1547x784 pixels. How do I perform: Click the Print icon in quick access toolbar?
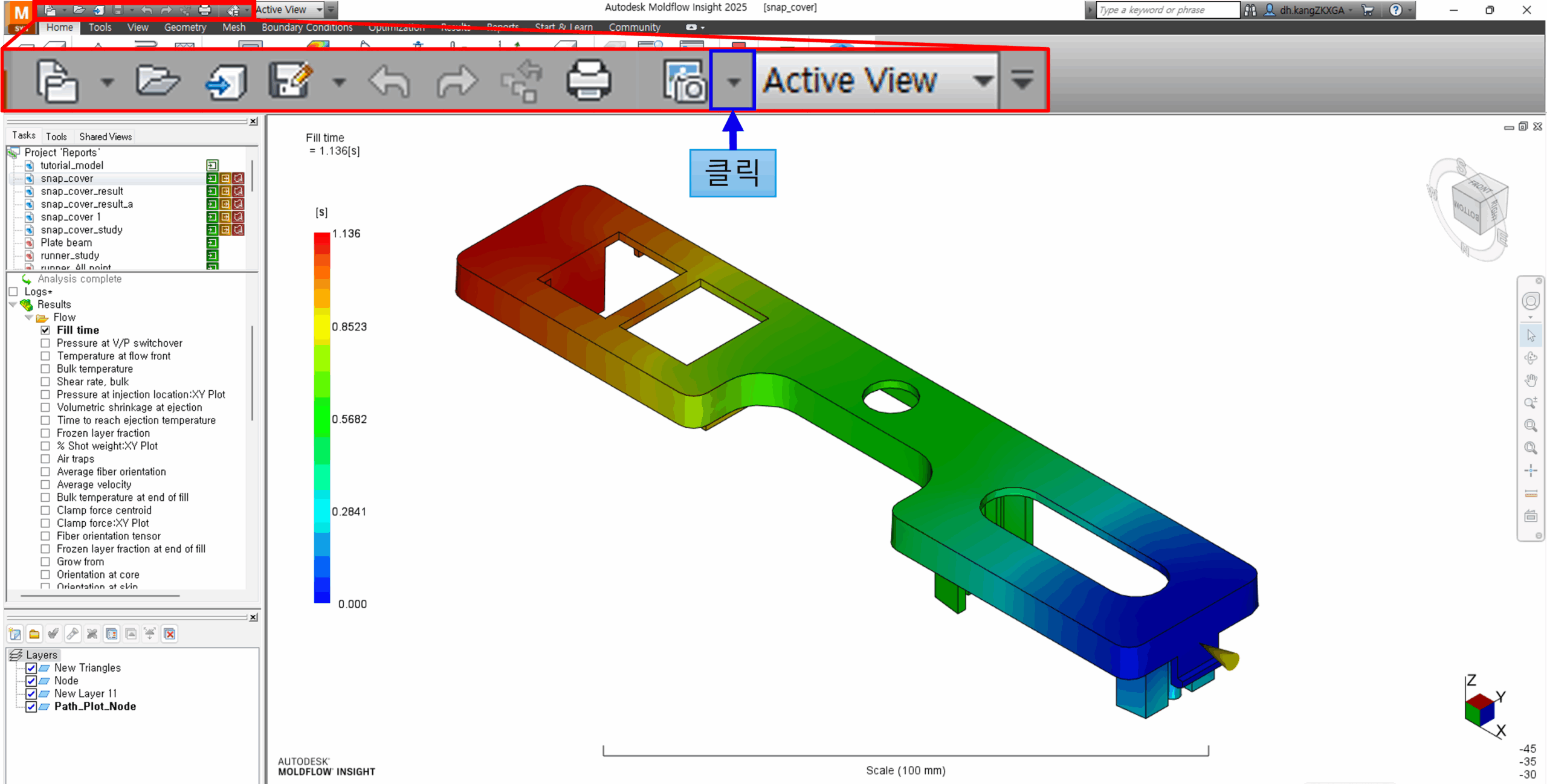(205, 10)
